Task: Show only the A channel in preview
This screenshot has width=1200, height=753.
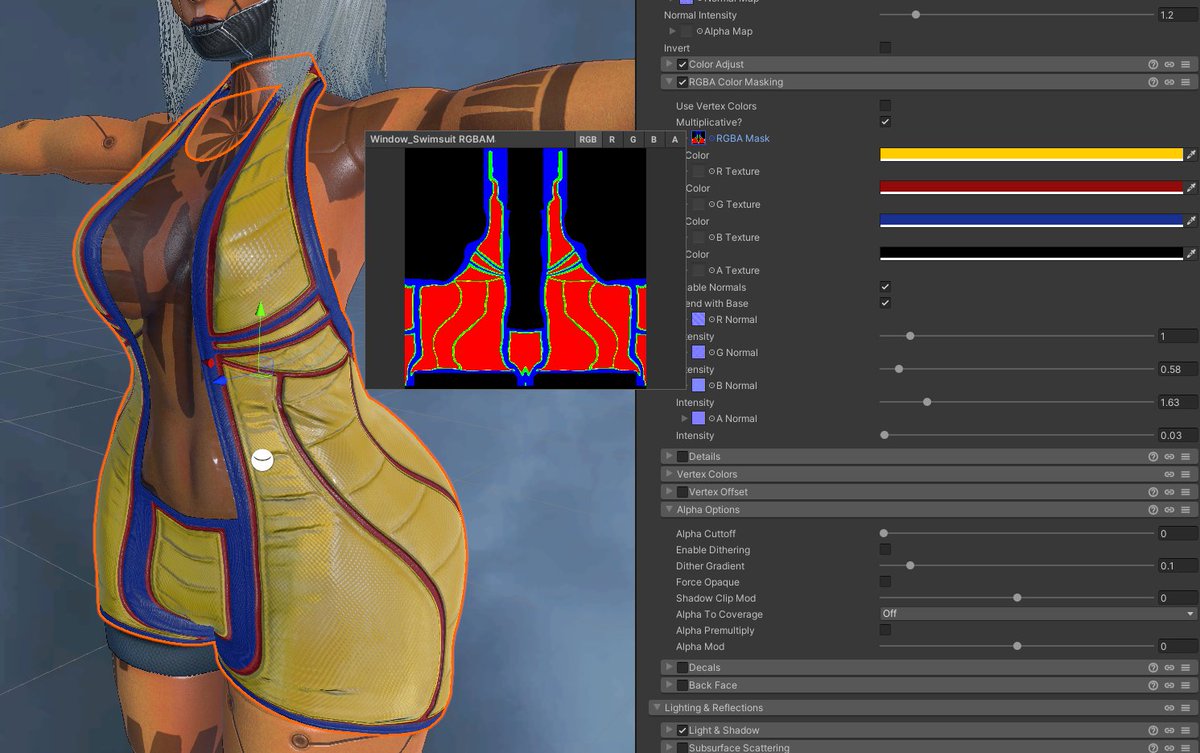Action: (675, 139)
